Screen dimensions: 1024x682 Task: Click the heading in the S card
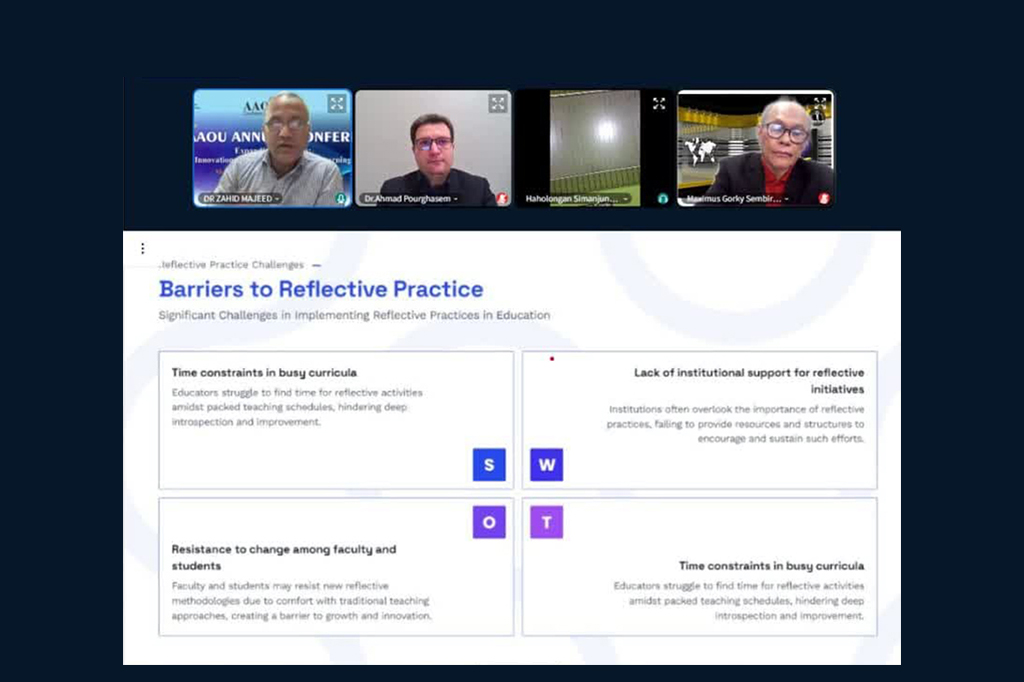pos(264,372)
